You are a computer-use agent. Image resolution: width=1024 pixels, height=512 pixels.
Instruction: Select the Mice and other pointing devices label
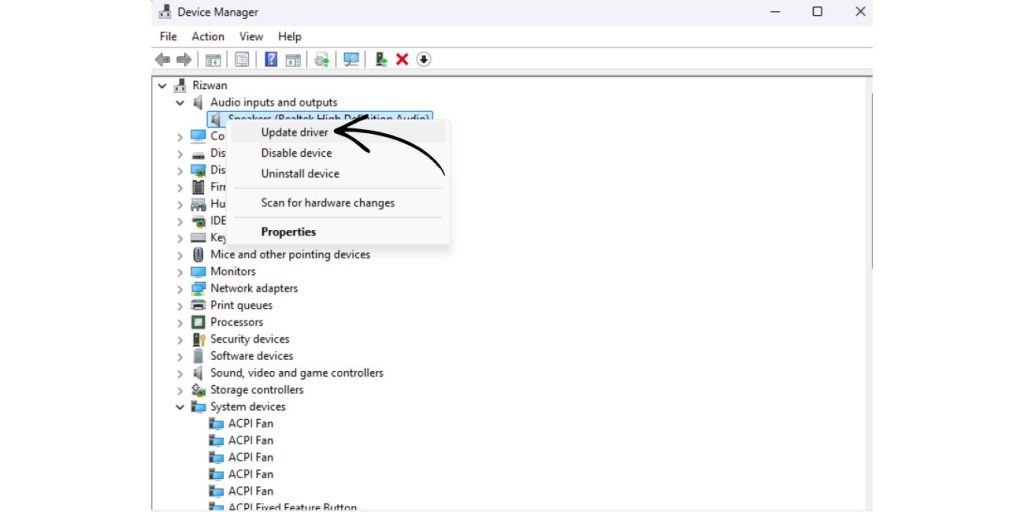tap(290, 254)
